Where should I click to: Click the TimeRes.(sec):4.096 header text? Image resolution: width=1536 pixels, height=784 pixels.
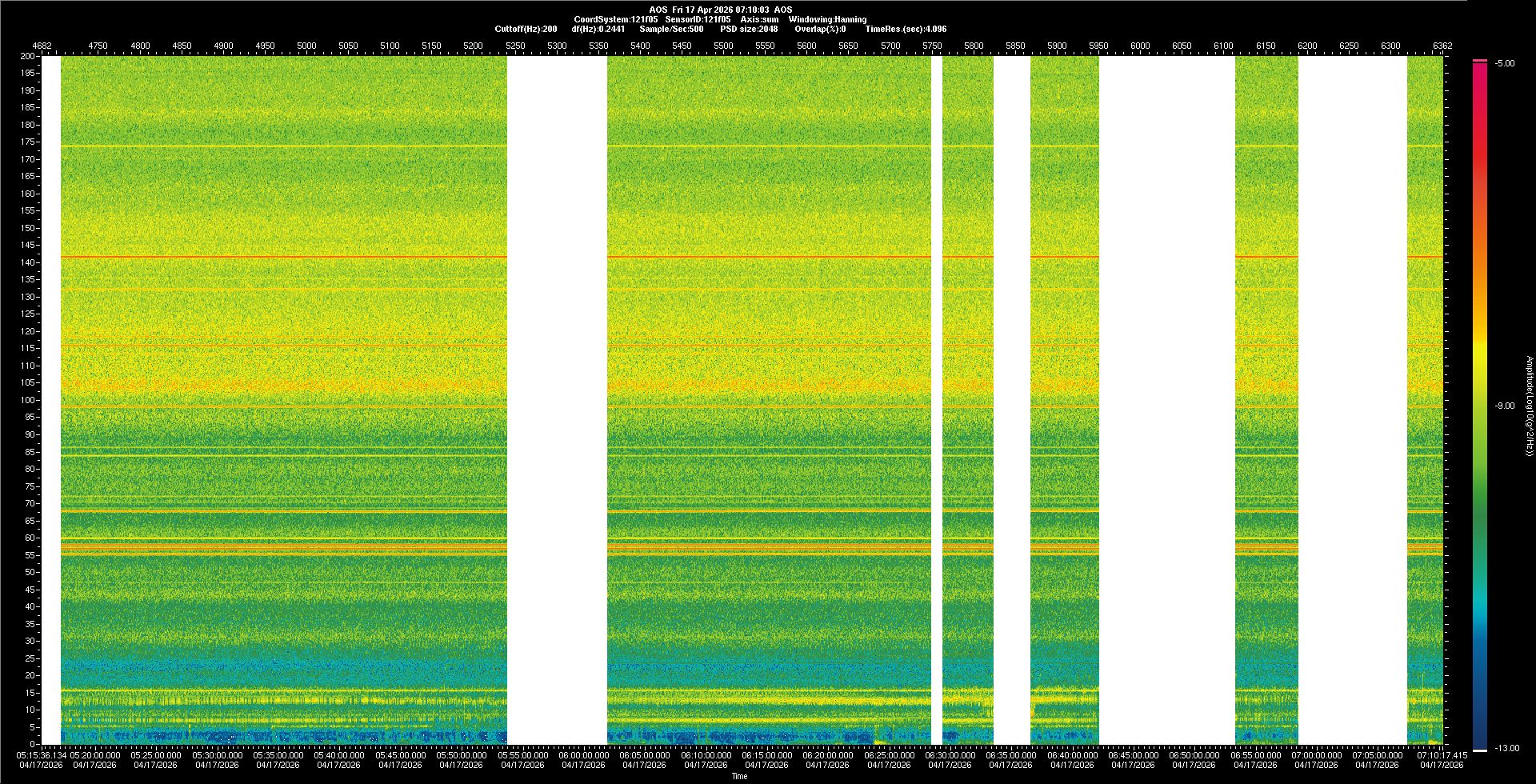[906, 29]
